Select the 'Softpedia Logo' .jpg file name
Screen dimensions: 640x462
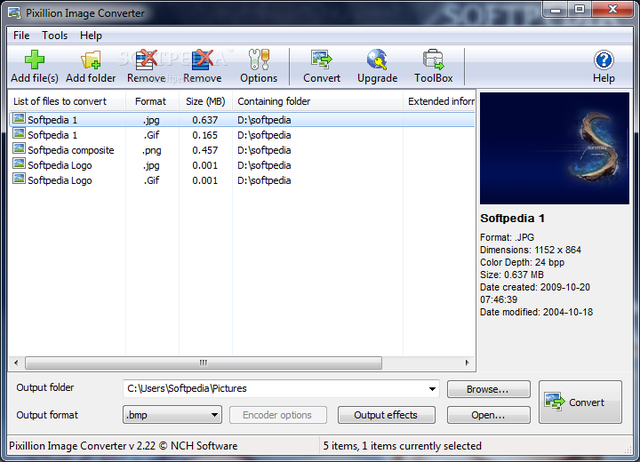click(x=60, y=165)
